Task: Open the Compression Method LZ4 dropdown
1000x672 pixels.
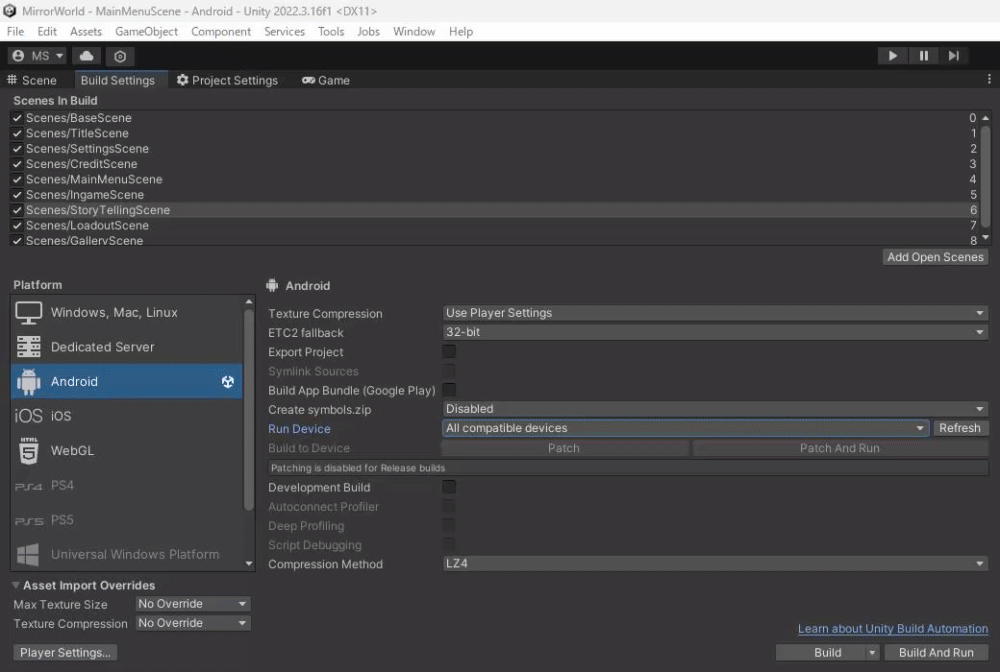Action: 714,564
